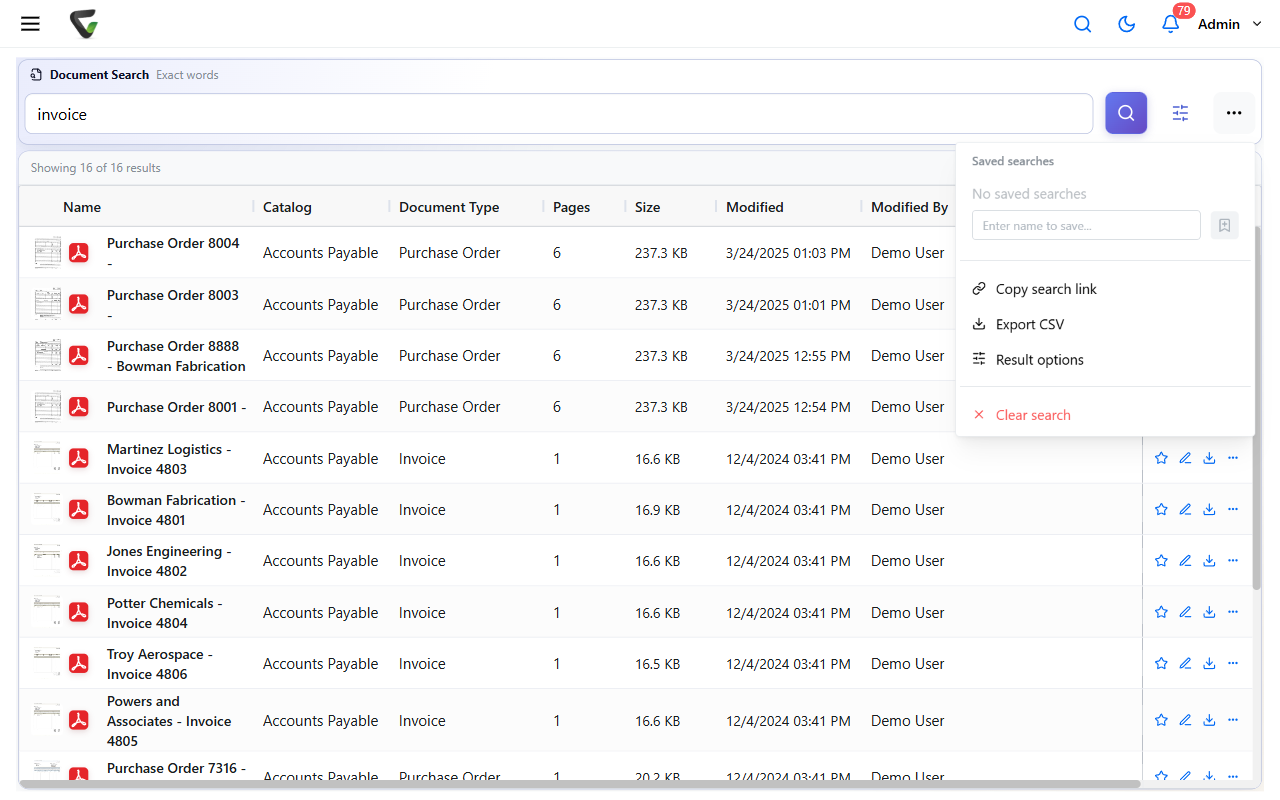Click 3/24/2025 01:03 PM modified cell
The height and width of the screenshot is (800, 1280).
(x=788, y=253)
